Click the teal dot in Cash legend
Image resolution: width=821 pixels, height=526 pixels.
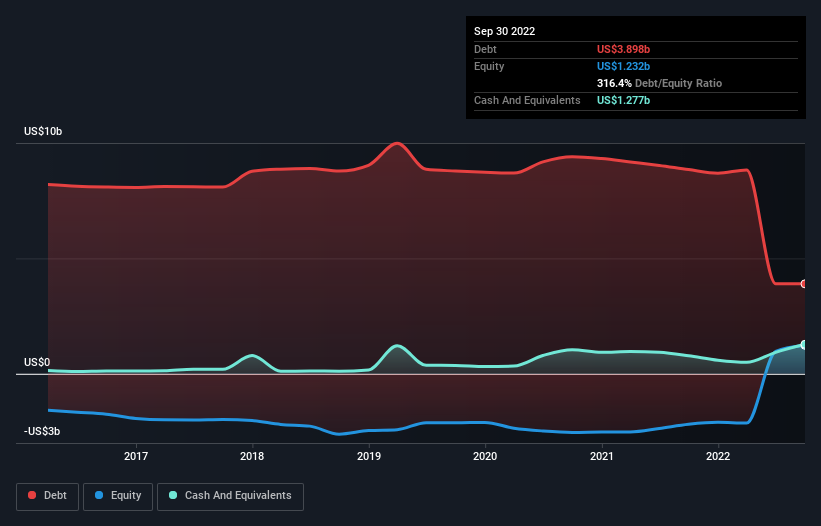(173, 495)
